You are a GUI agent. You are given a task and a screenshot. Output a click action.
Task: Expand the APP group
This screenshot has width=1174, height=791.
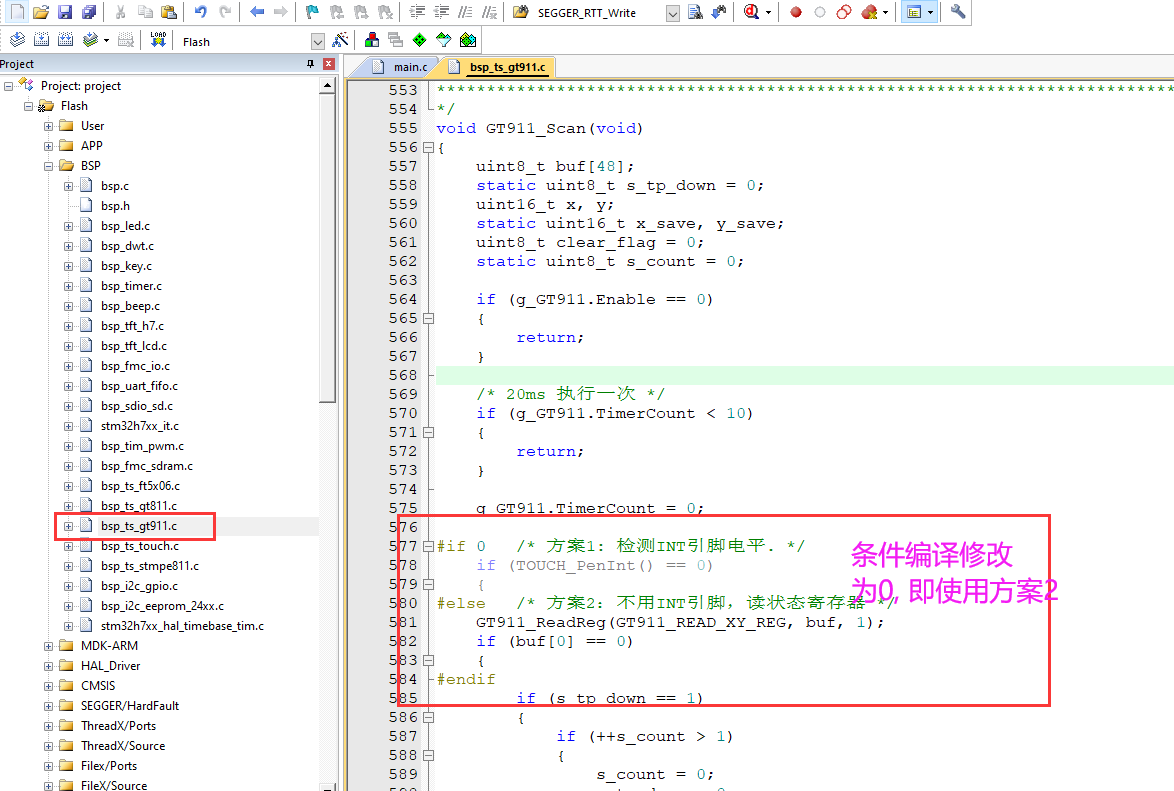(x=49, y=146)
